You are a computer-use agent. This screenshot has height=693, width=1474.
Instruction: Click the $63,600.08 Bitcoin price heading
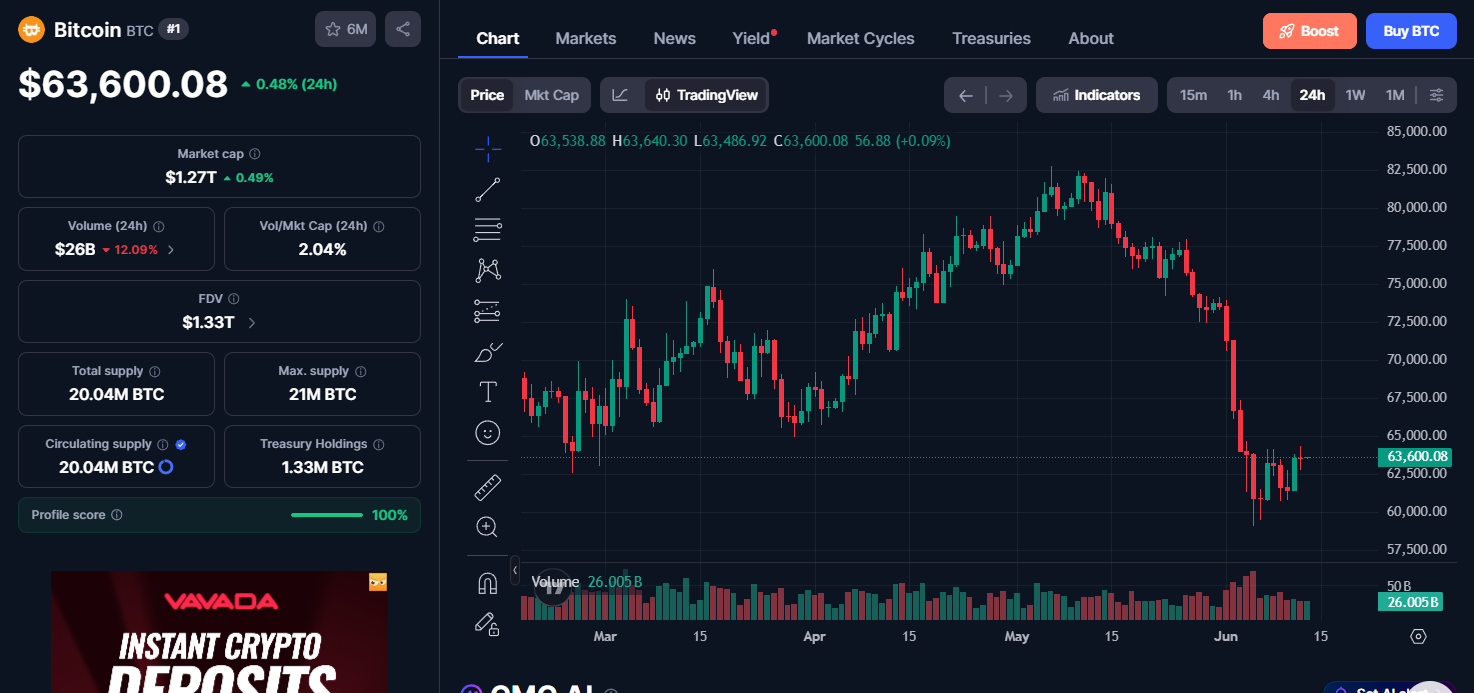click(x=123, y=84)
